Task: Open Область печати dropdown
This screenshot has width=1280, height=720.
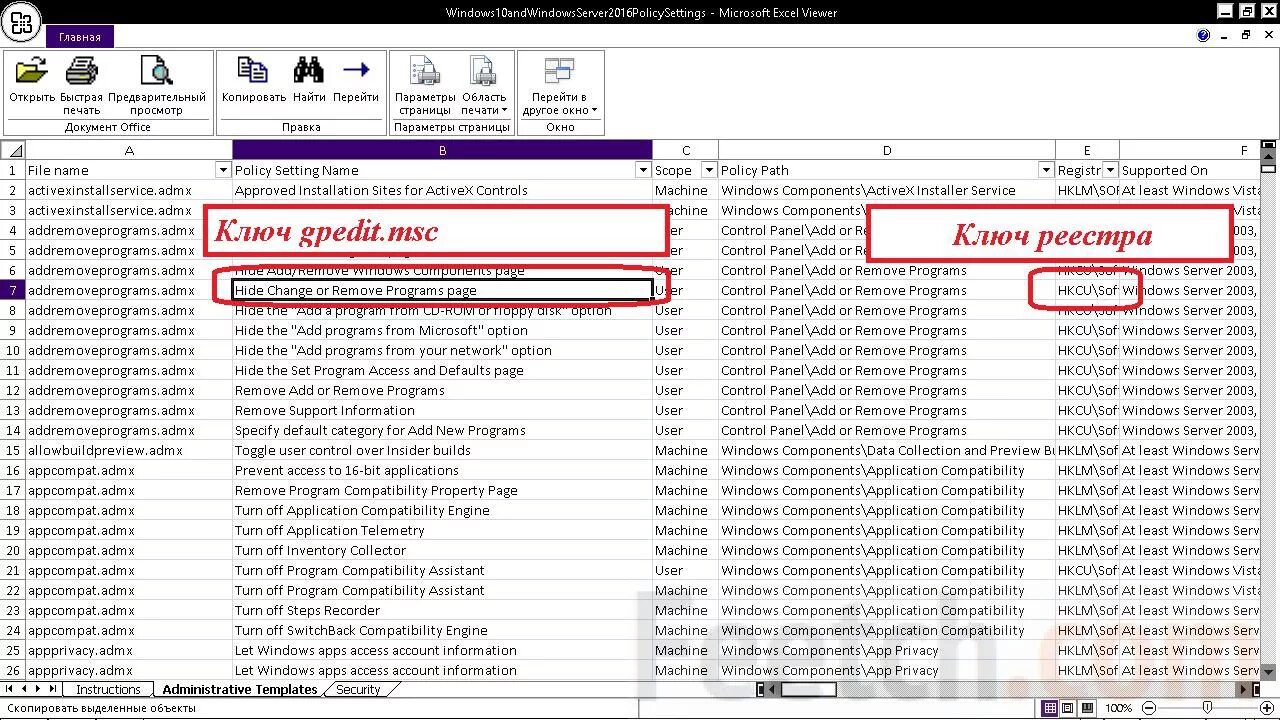Action: point(484,85)
